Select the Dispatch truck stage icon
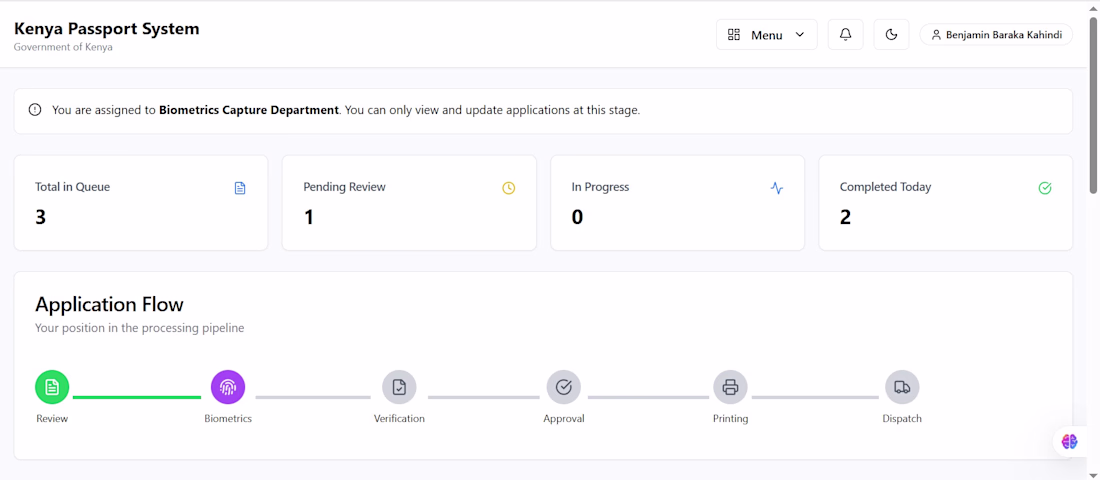 [902, 387]
